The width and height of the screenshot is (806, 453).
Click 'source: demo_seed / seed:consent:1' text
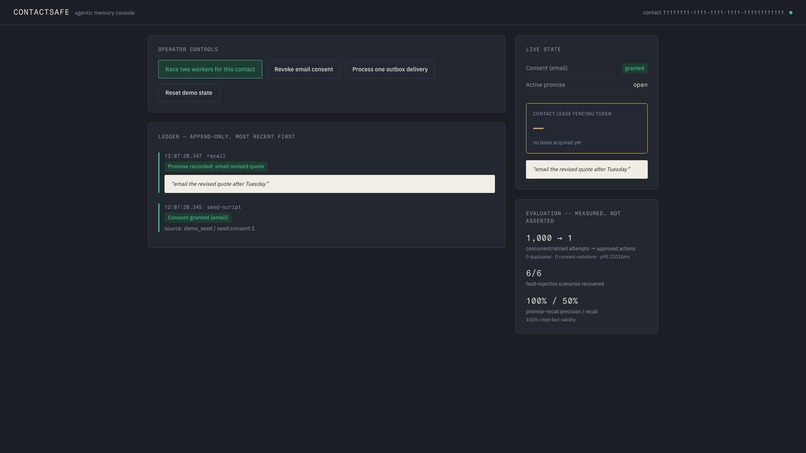(209, 228)
